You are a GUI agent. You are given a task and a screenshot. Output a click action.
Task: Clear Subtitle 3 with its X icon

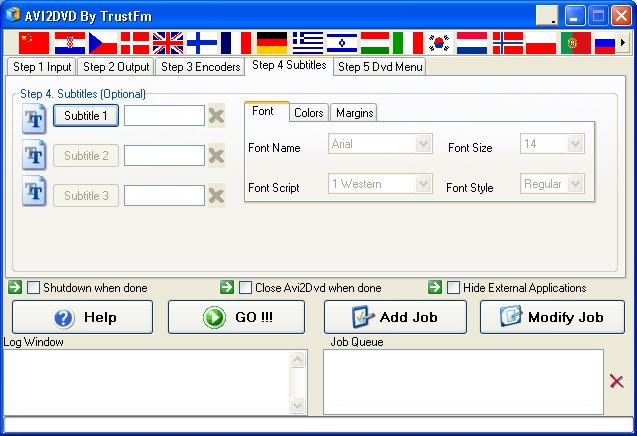pyautogui.click(x=217, y=196)
